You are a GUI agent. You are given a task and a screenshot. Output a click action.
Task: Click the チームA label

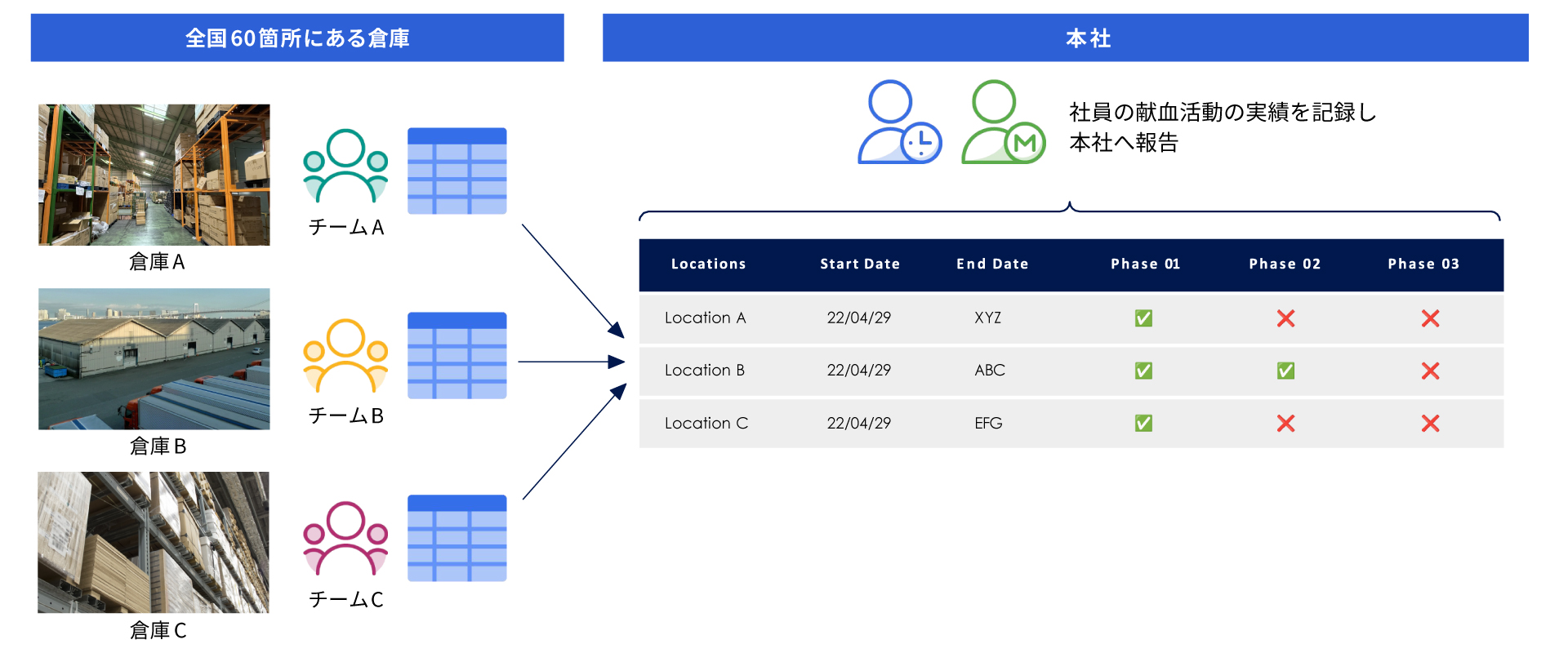coord(346,227)
